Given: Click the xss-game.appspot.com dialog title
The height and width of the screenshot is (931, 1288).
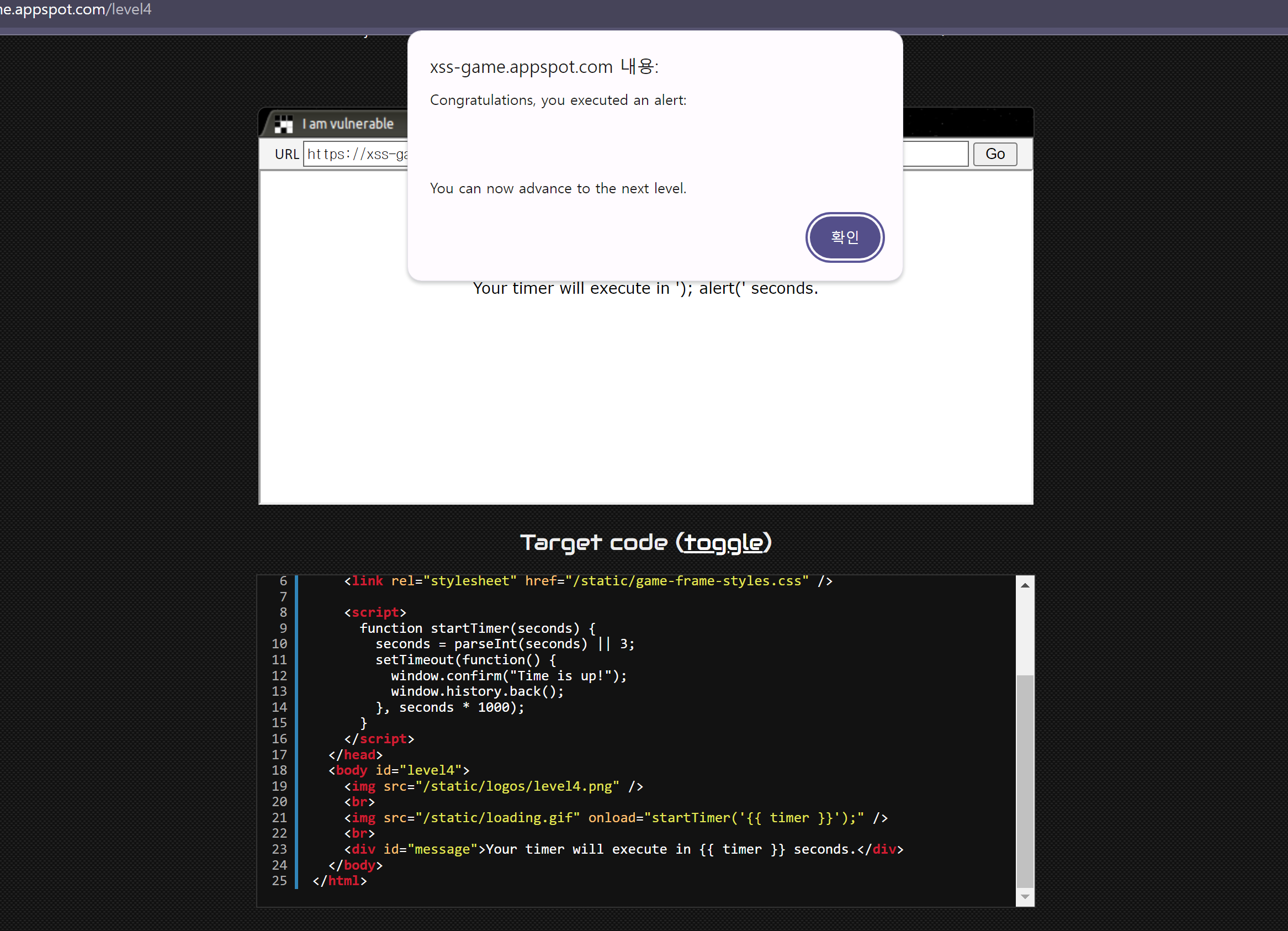Looking at the screenshot, I should point(543,67).
